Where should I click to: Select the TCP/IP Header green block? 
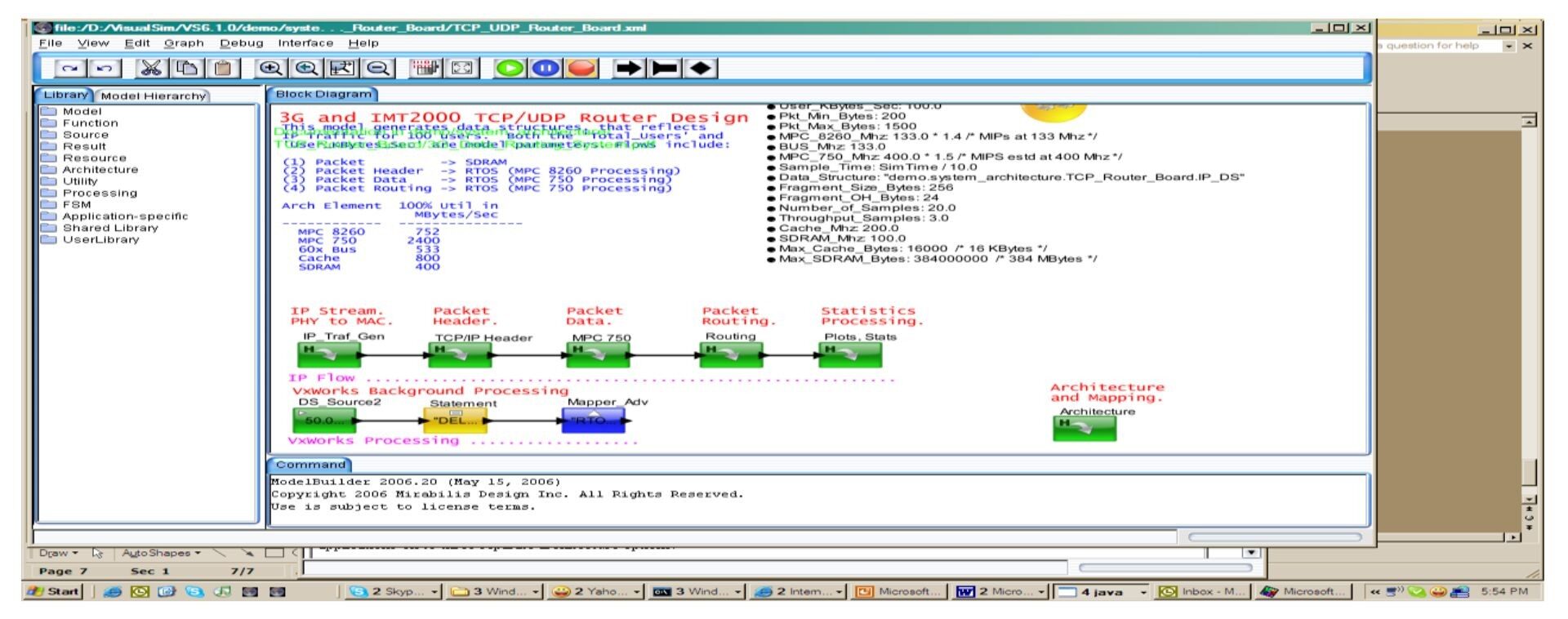[x=461, y=354]
